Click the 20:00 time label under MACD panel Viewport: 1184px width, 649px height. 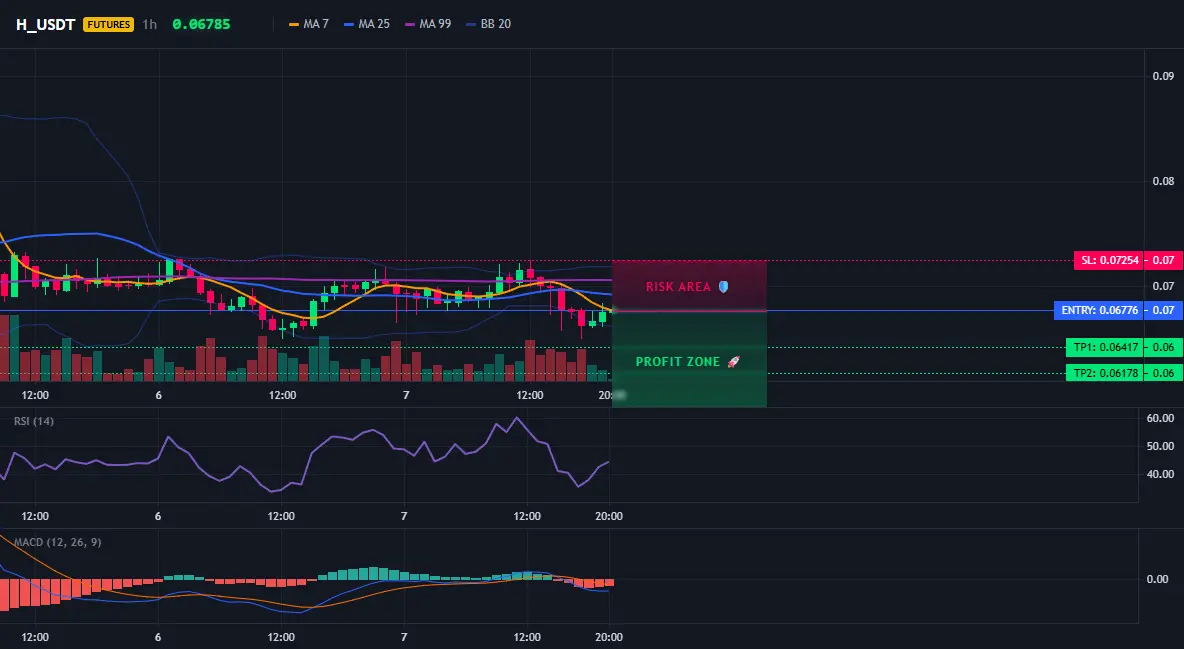coord(609,637)
